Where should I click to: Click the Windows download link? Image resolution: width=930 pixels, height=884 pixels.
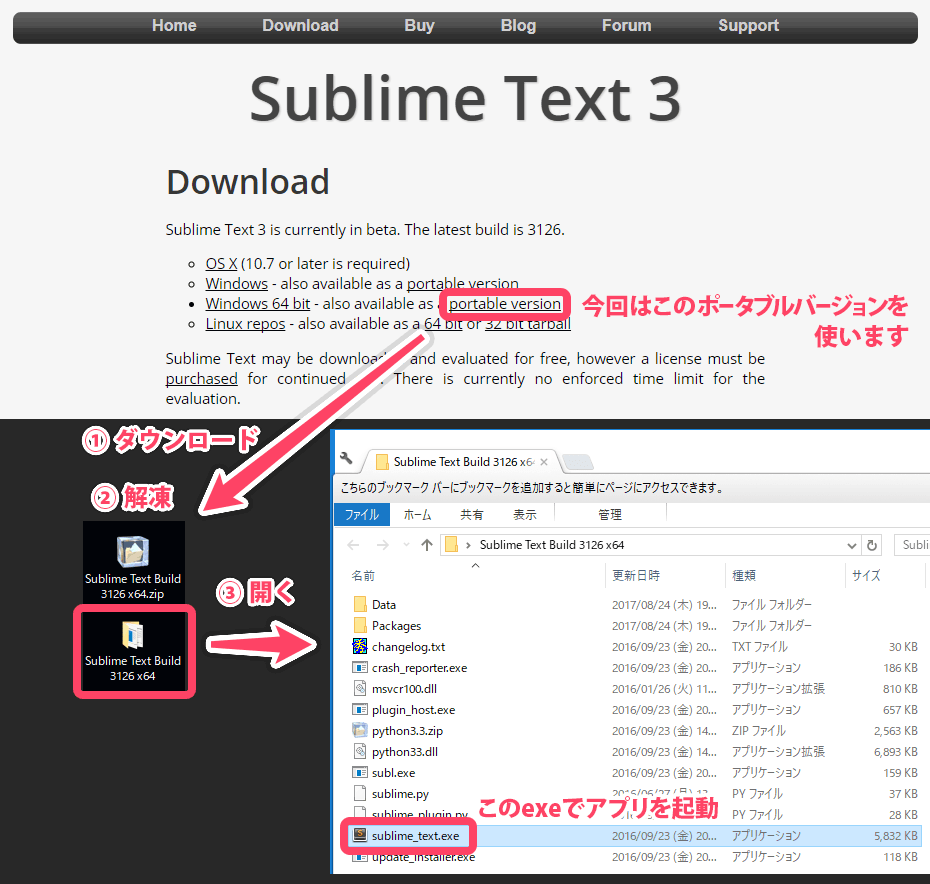[x=237, y=284]
